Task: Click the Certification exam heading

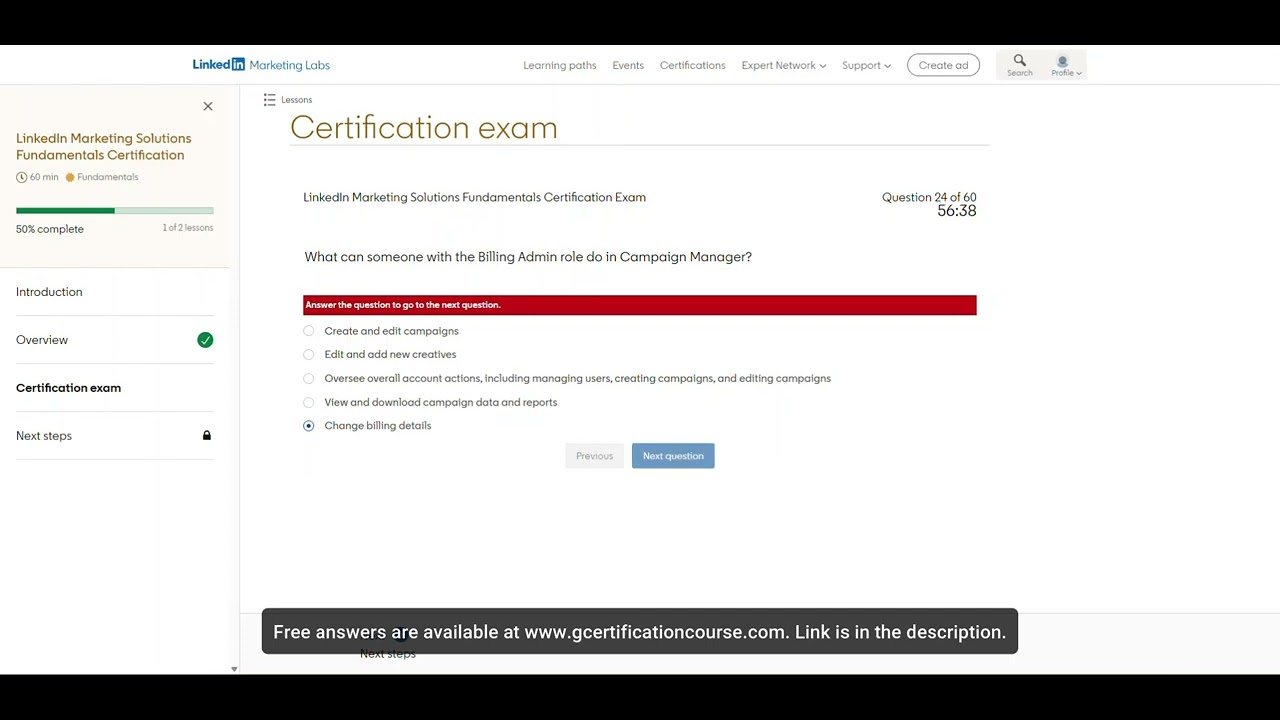Action: pyautogui.click(x=424, y=128)
